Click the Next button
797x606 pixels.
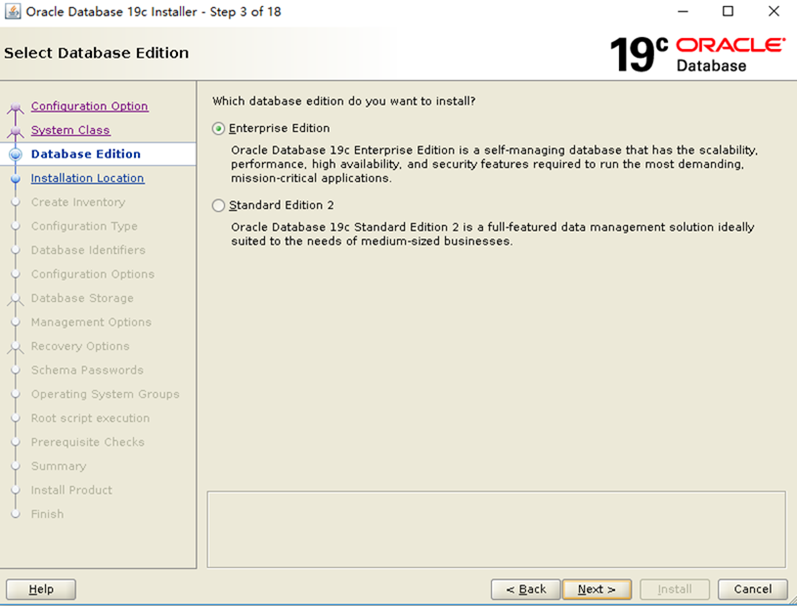click(597, 589)
